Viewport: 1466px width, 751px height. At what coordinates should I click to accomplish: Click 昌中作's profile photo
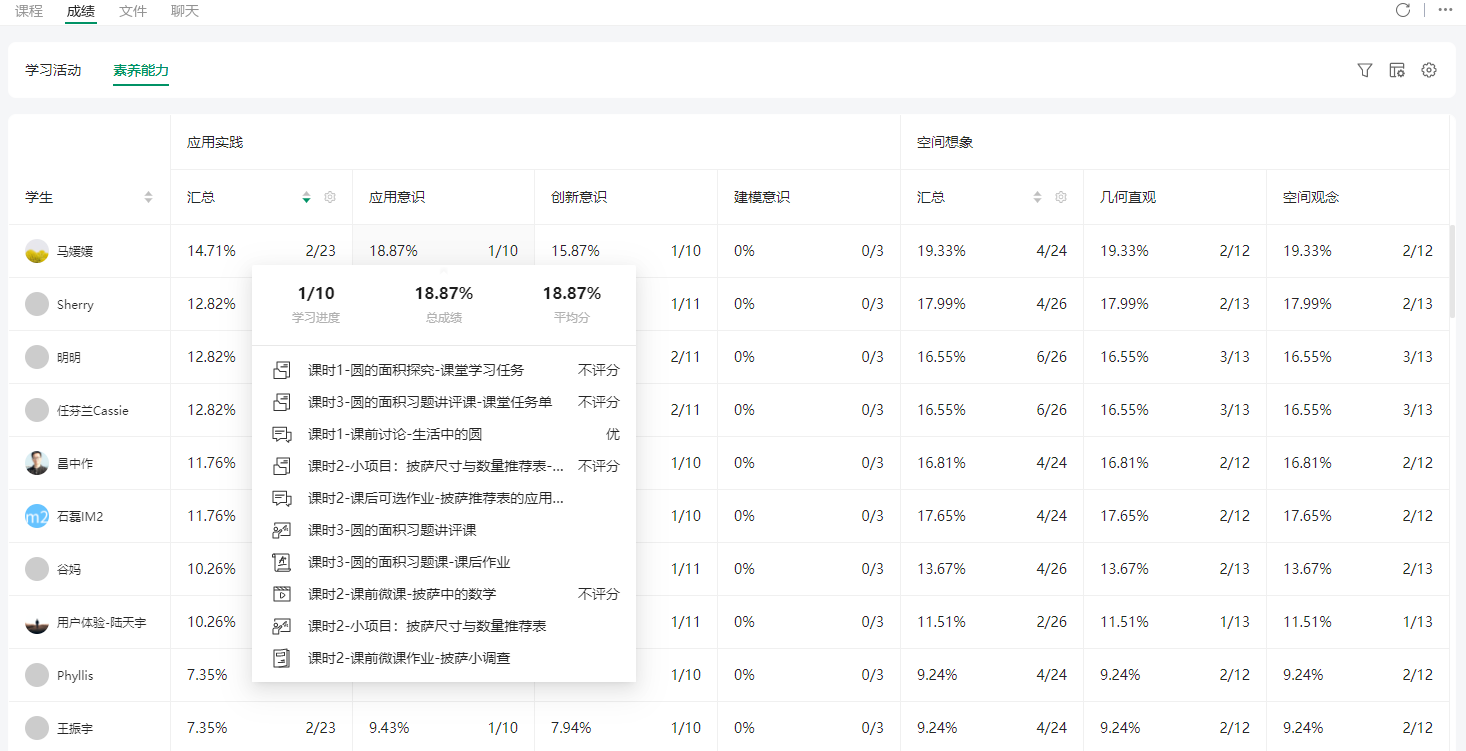(x=37, y=463)
